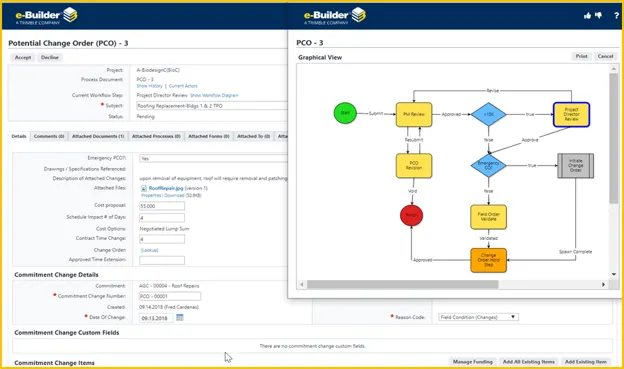
Task: Click the Accept button
Action: [x=23, y=57]
